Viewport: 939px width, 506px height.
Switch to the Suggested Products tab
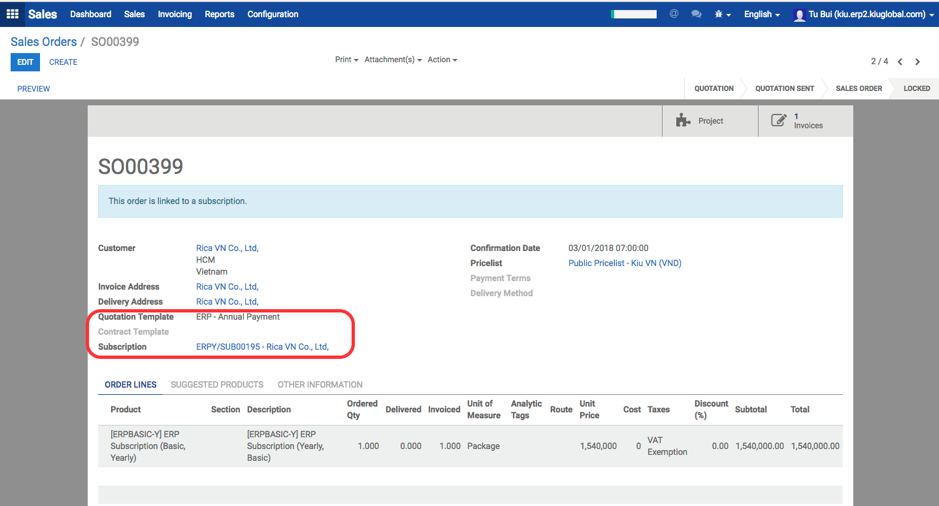(217, 384)
